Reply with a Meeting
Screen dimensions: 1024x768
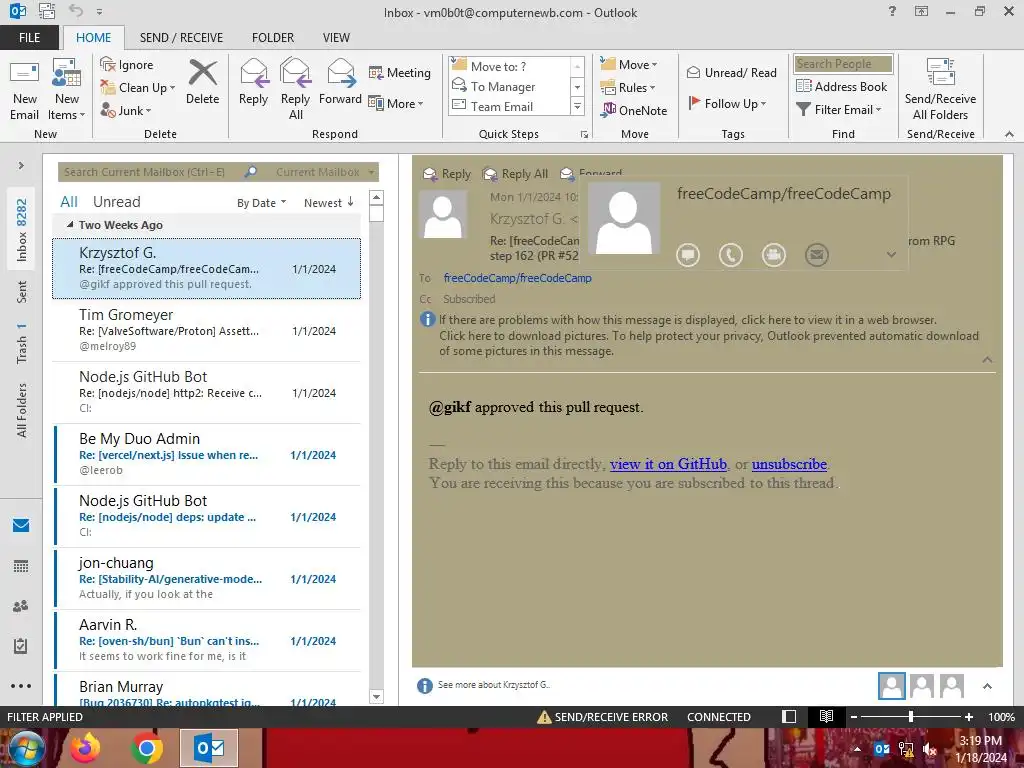[x=400, y=72]
